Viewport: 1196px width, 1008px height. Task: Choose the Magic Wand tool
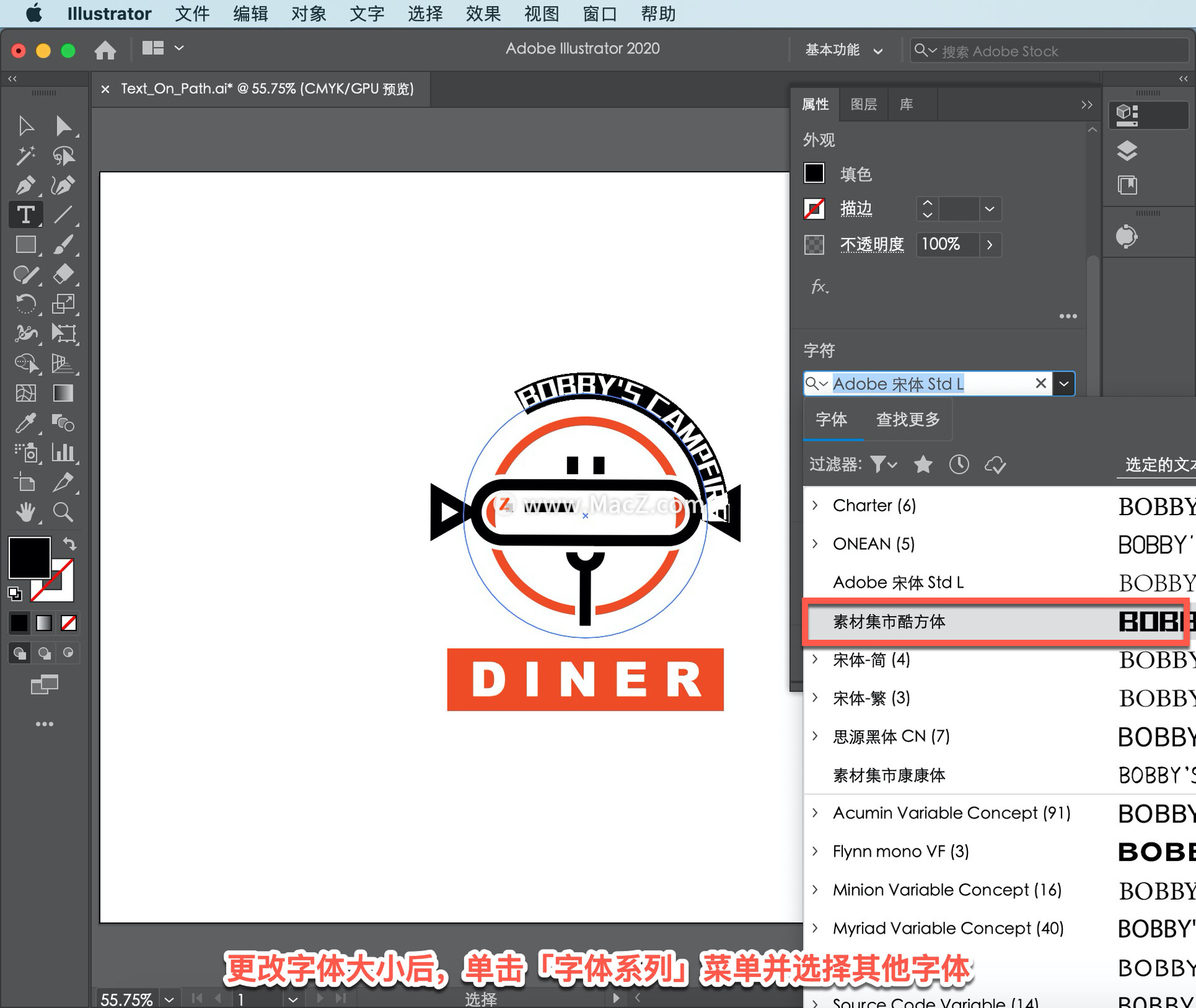pos(25,156)
